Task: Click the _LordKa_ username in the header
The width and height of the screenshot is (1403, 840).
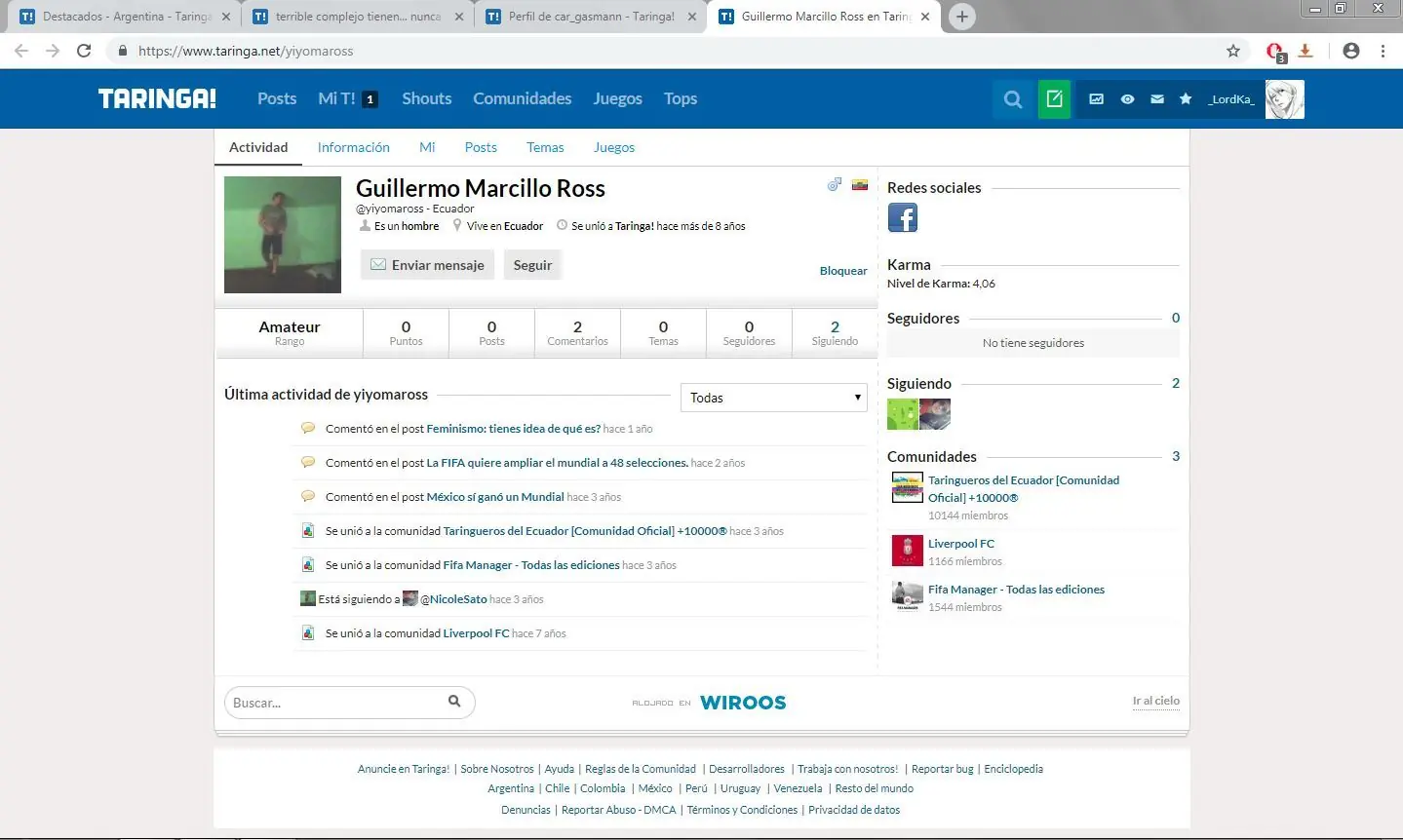Action: tap(1231, 98)
